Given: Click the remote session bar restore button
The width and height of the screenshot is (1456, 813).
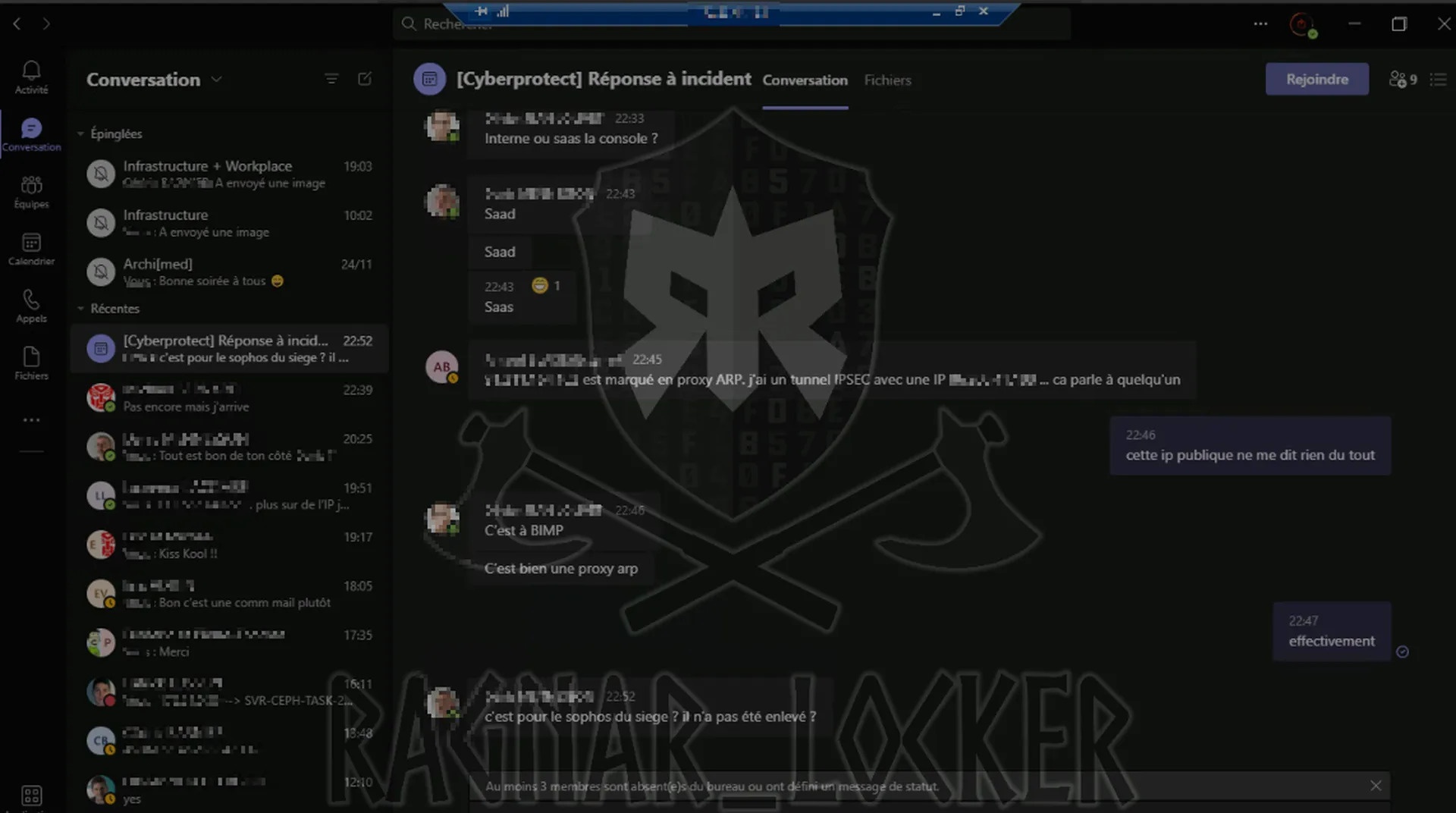Looking at the screenshot, I should [959, 11].
